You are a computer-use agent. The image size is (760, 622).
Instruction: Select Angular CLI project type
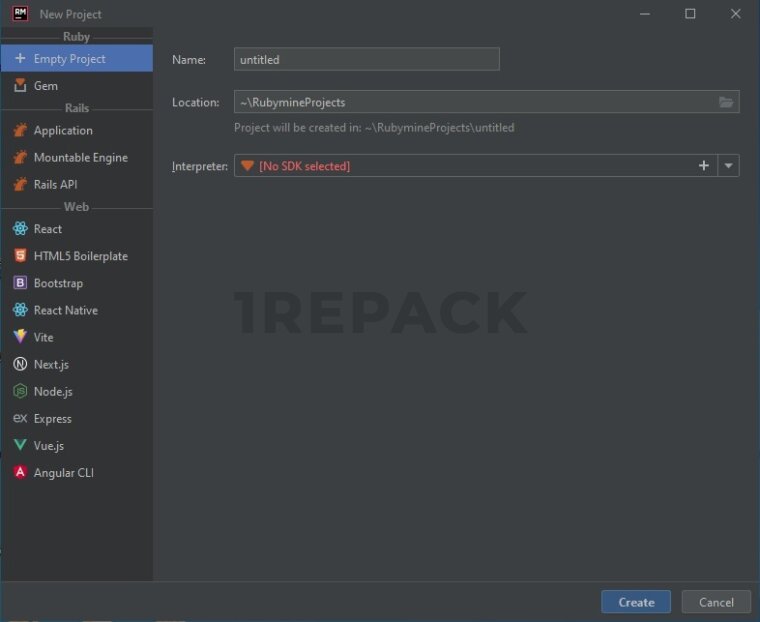click(x=63, y=473)
